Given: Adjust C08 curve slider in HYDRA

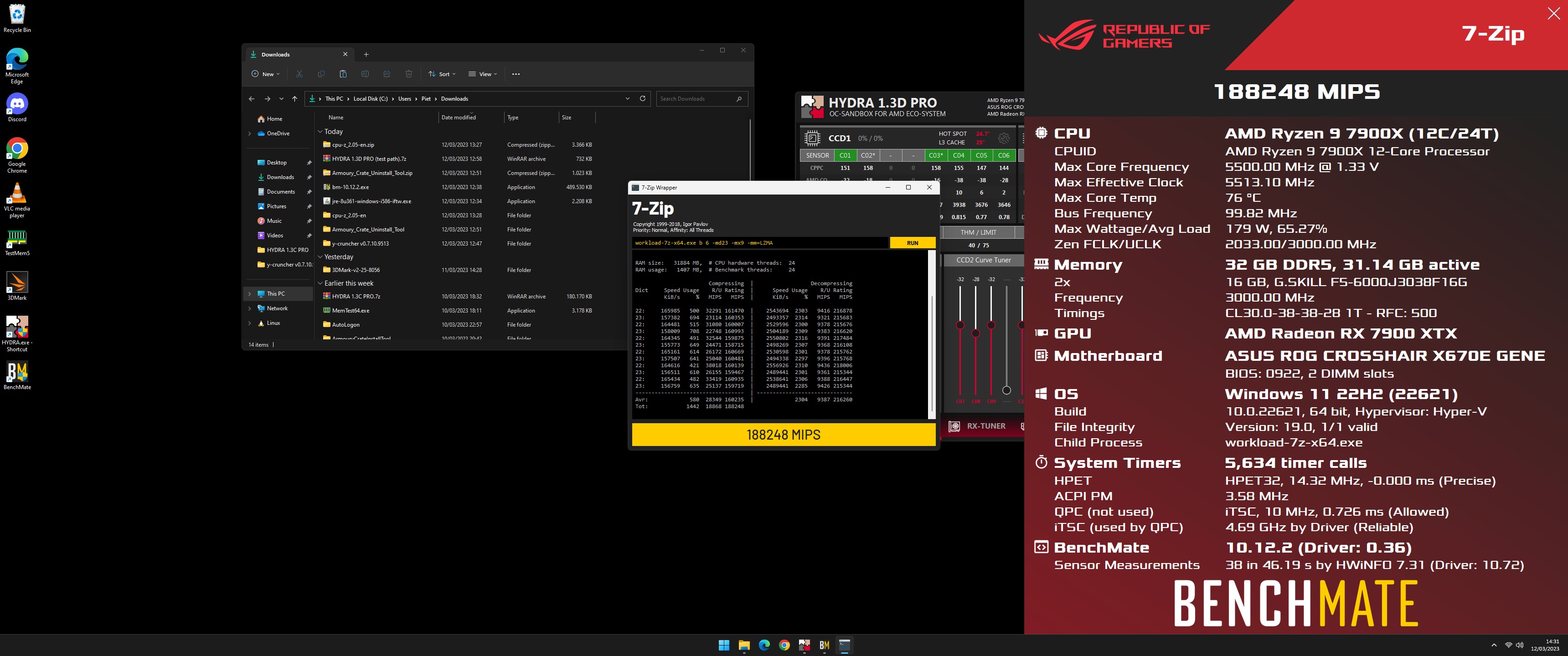Looking at the screenshot, I should pos(976,333).
